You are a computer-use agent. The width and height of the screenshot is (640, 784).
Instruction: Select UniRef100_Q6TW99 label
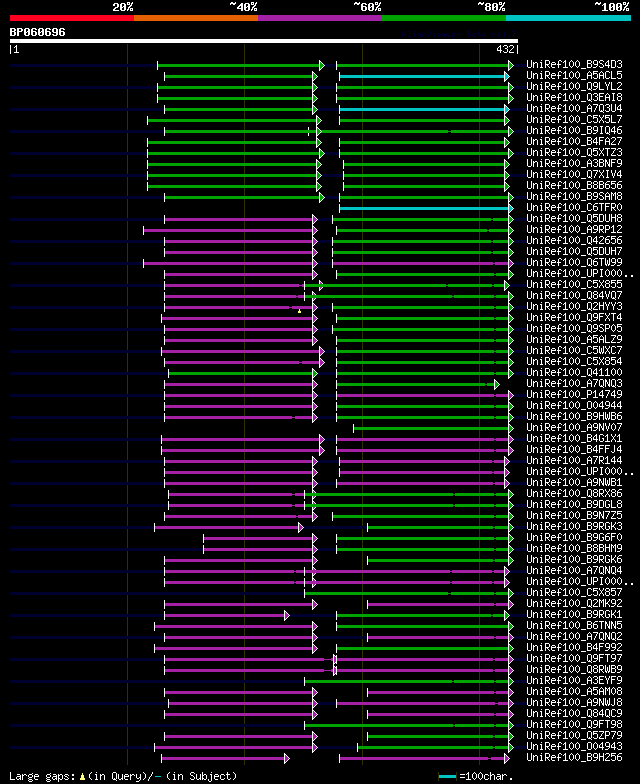pyautogui.click(x=574, y=262)
